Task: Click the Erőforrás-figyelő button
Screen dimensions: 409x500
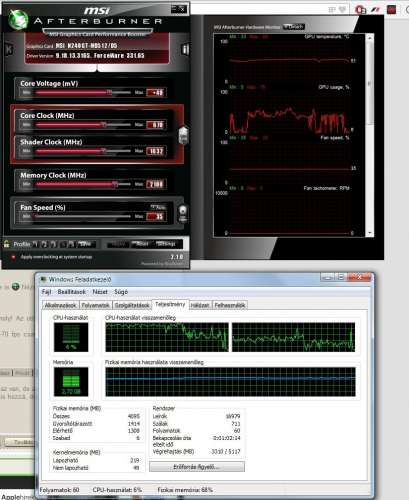Action: point(197,467)
